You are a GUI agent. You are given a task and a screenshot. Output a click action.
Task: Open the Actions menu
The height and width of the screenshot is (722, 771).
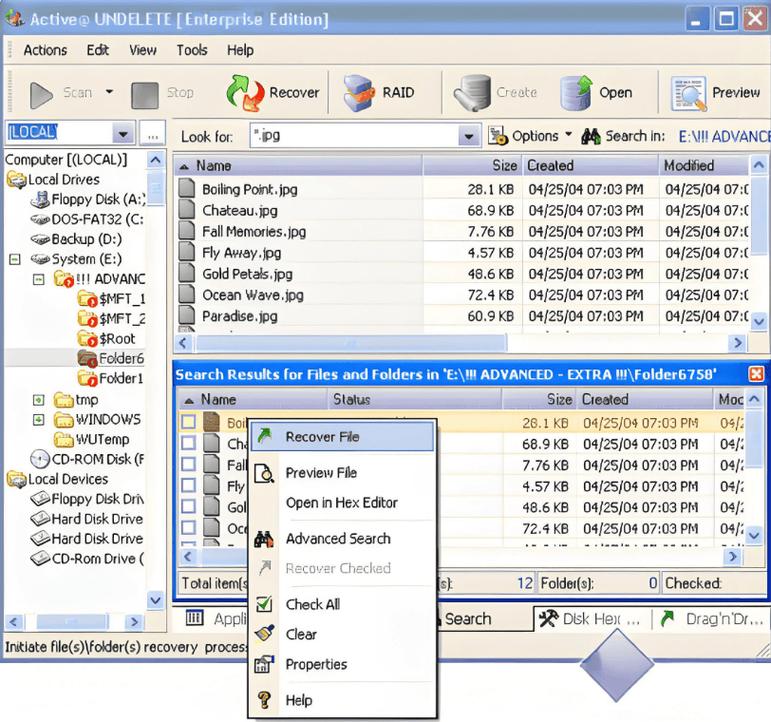point(45,50)
